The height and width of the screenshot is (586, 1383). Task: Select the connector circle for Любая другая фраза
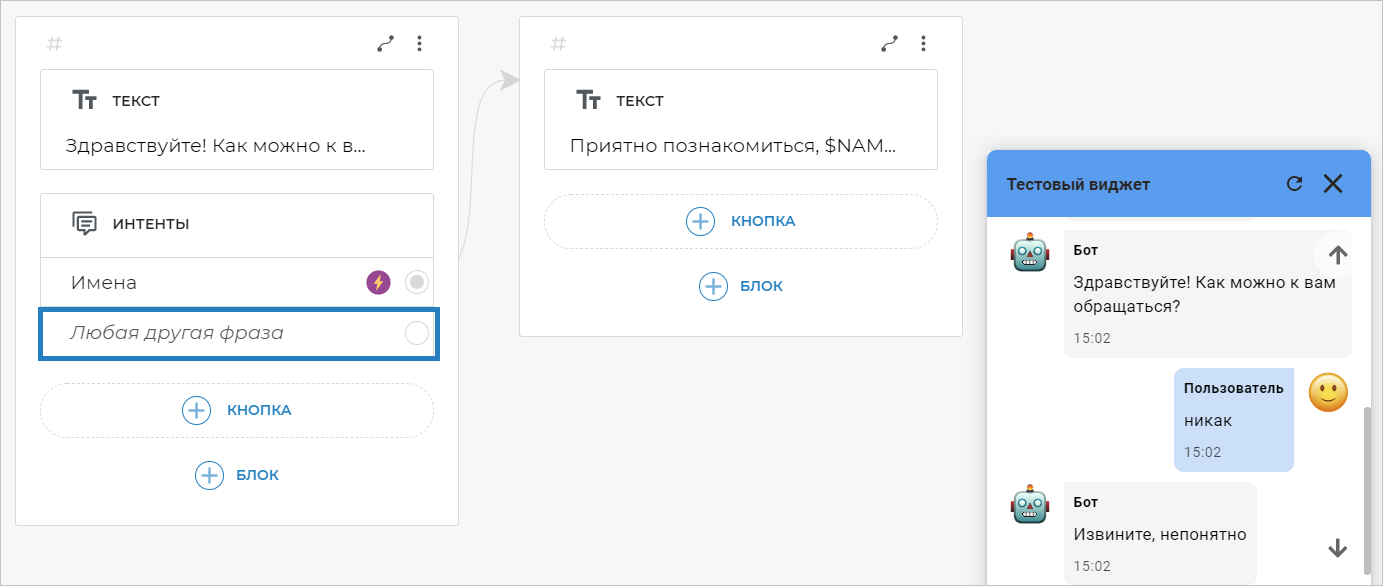(x=417, y=333)
